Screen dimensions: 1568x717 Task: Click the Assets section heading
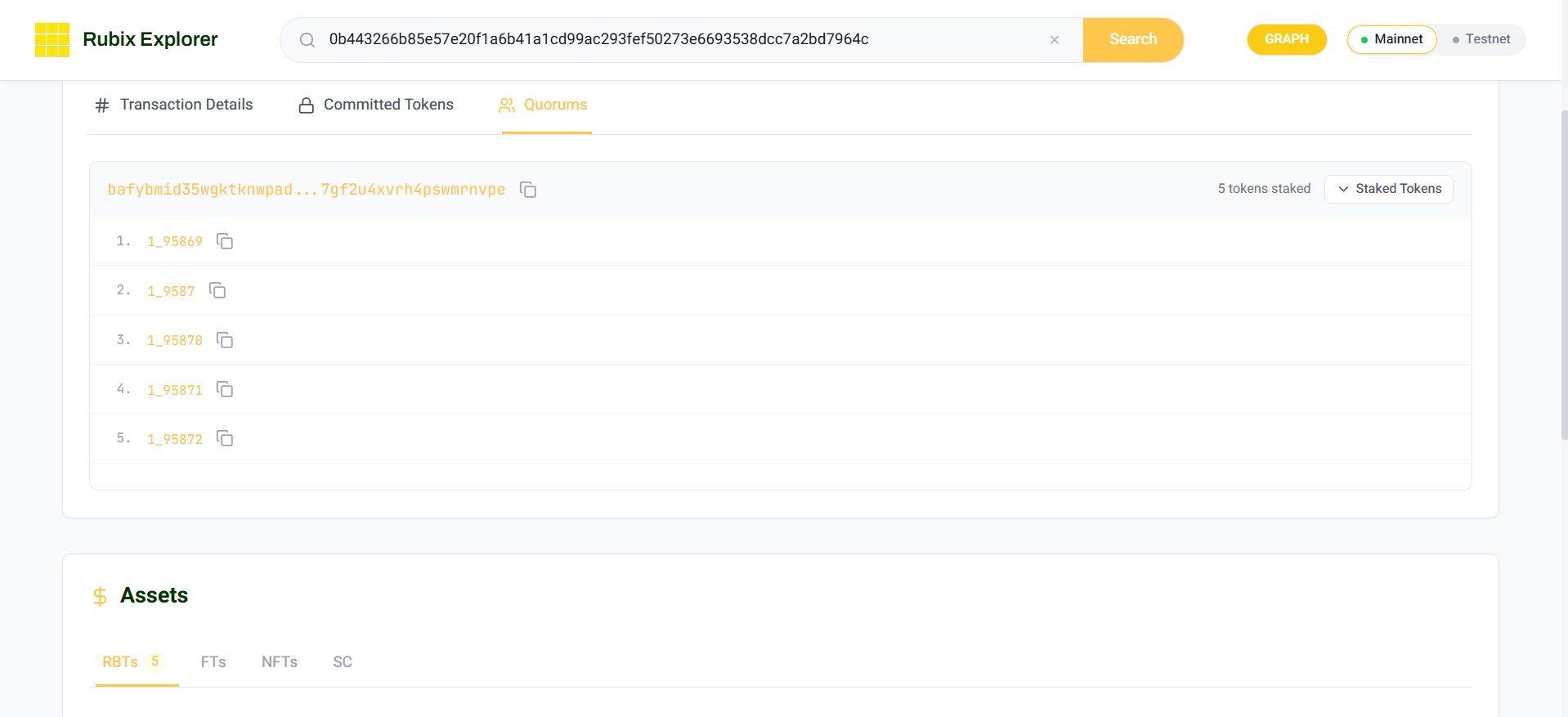[154, 595]
